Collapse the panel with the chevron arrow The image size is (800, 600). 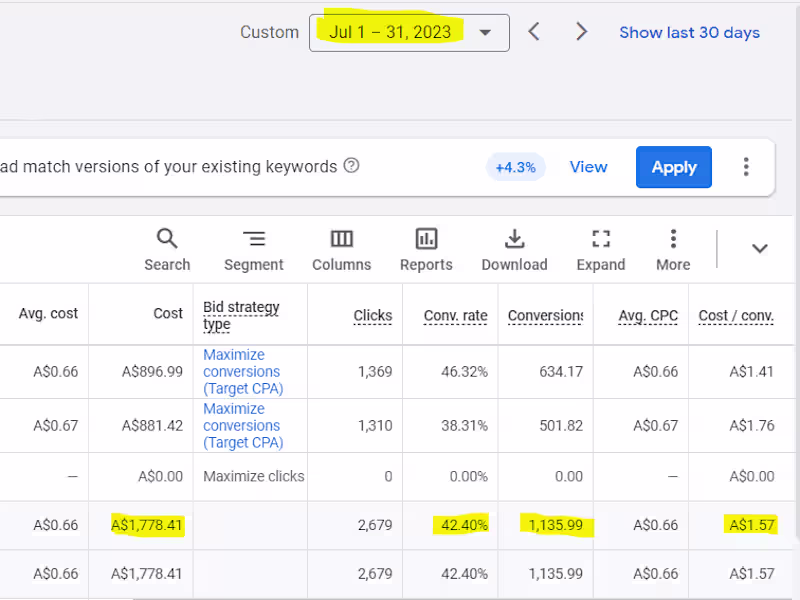[760, 247]
